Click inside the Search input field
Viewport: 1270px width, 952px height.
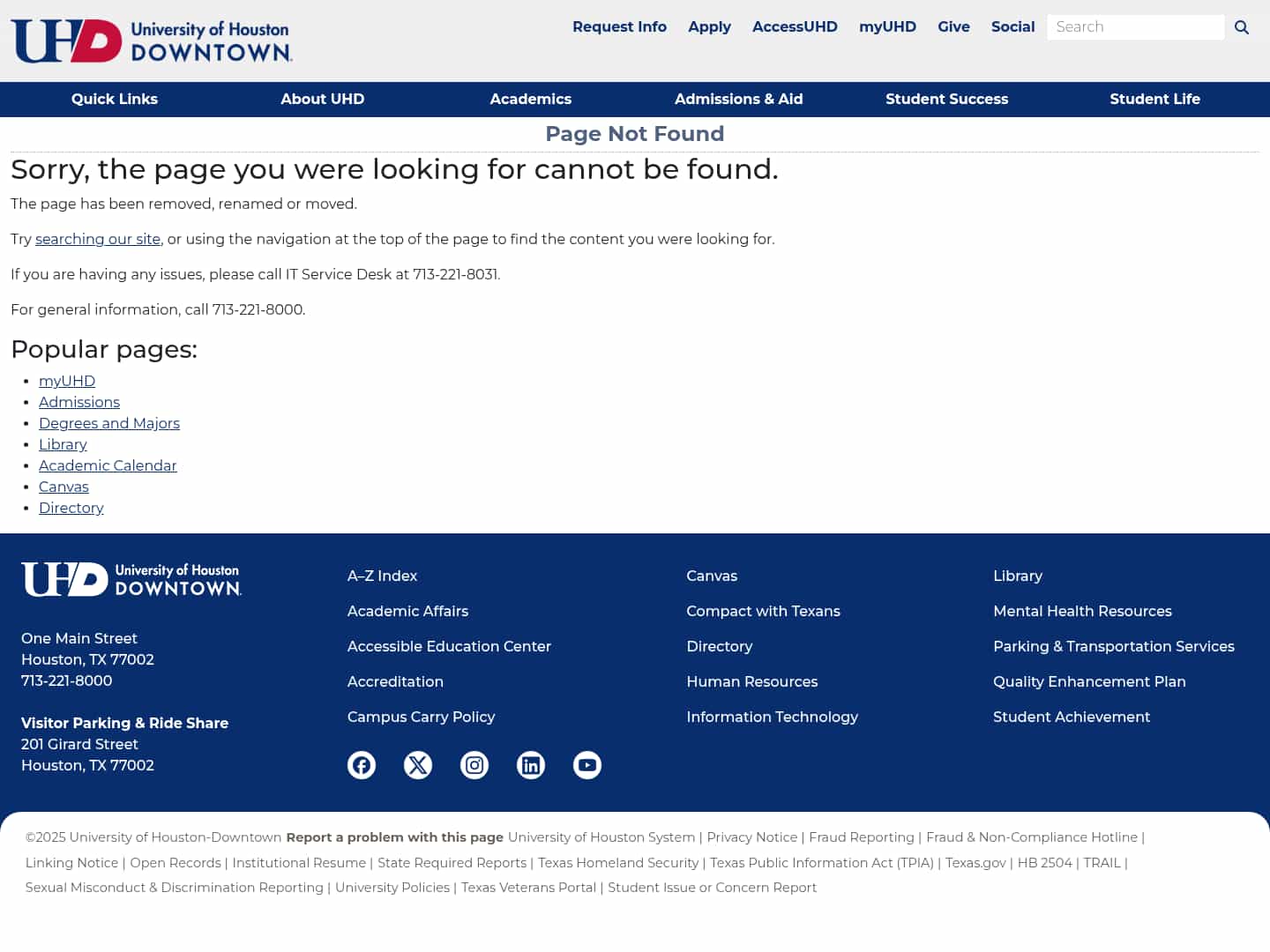coord(1136,27)
